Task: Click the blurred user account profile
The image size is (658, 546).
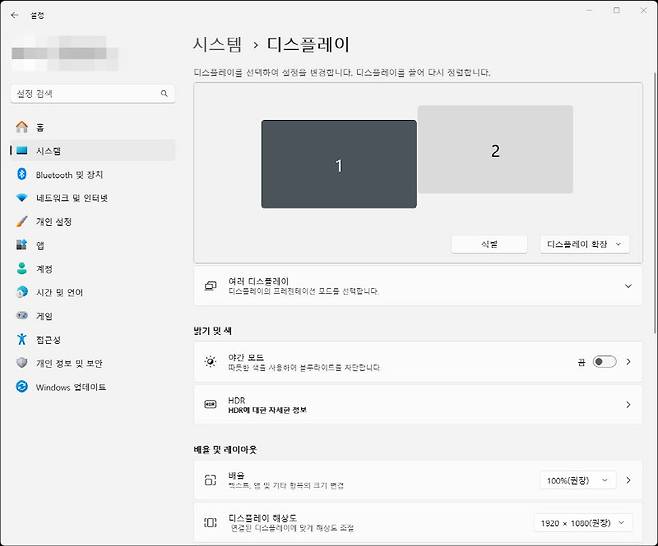Action: [65, 53]
